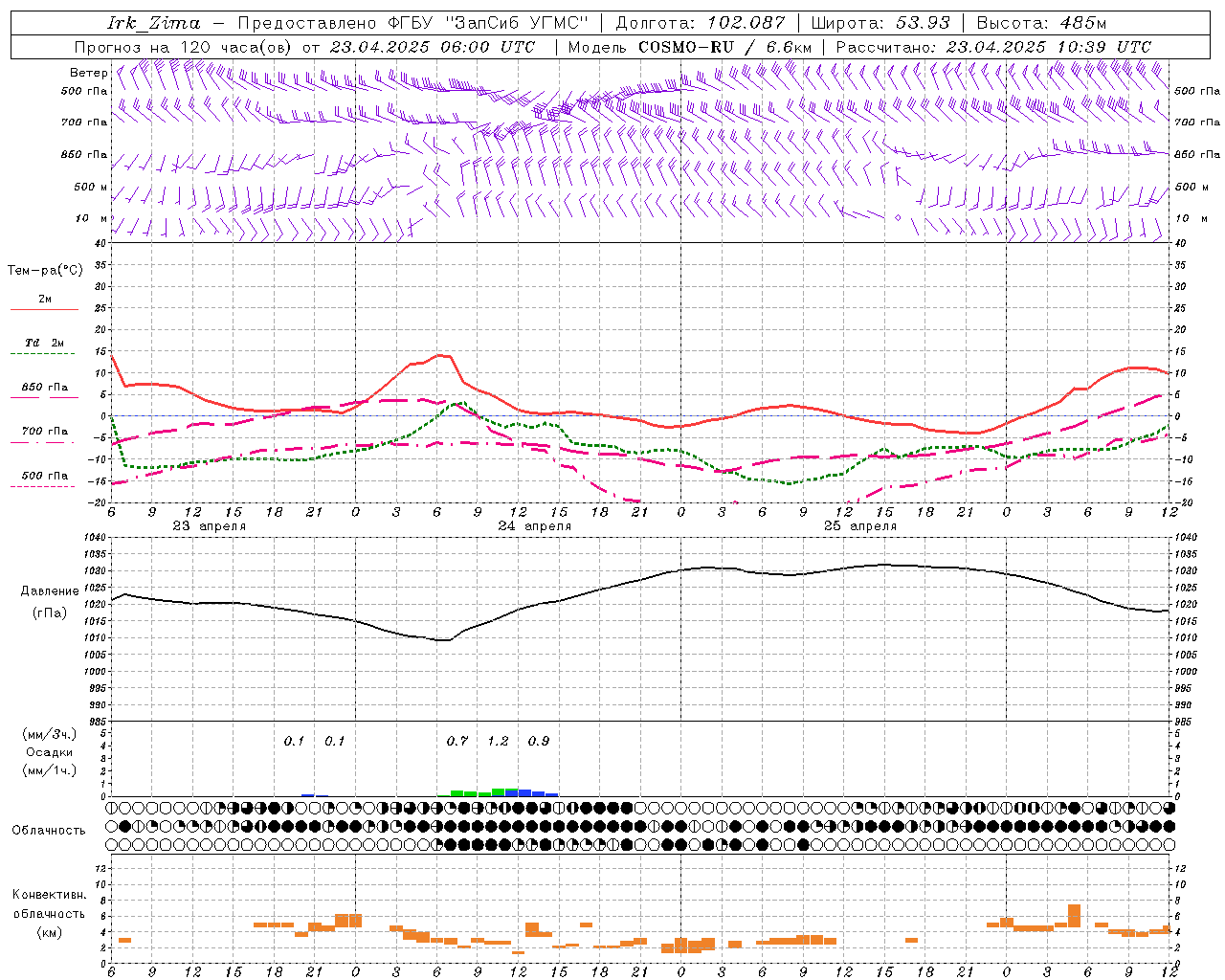Click the precipitation amount "0.7"
Viewport: 1225px width, 980px height.
pyautogui.click(x=457, y=741)
